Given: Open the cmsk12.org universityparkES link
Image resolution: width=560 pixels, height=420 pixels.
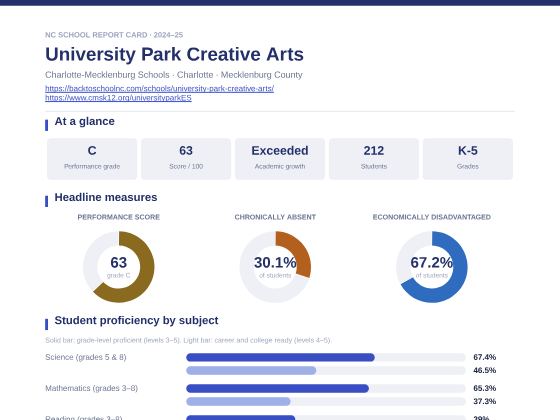Looking at the screenshot, I should 118,98.
